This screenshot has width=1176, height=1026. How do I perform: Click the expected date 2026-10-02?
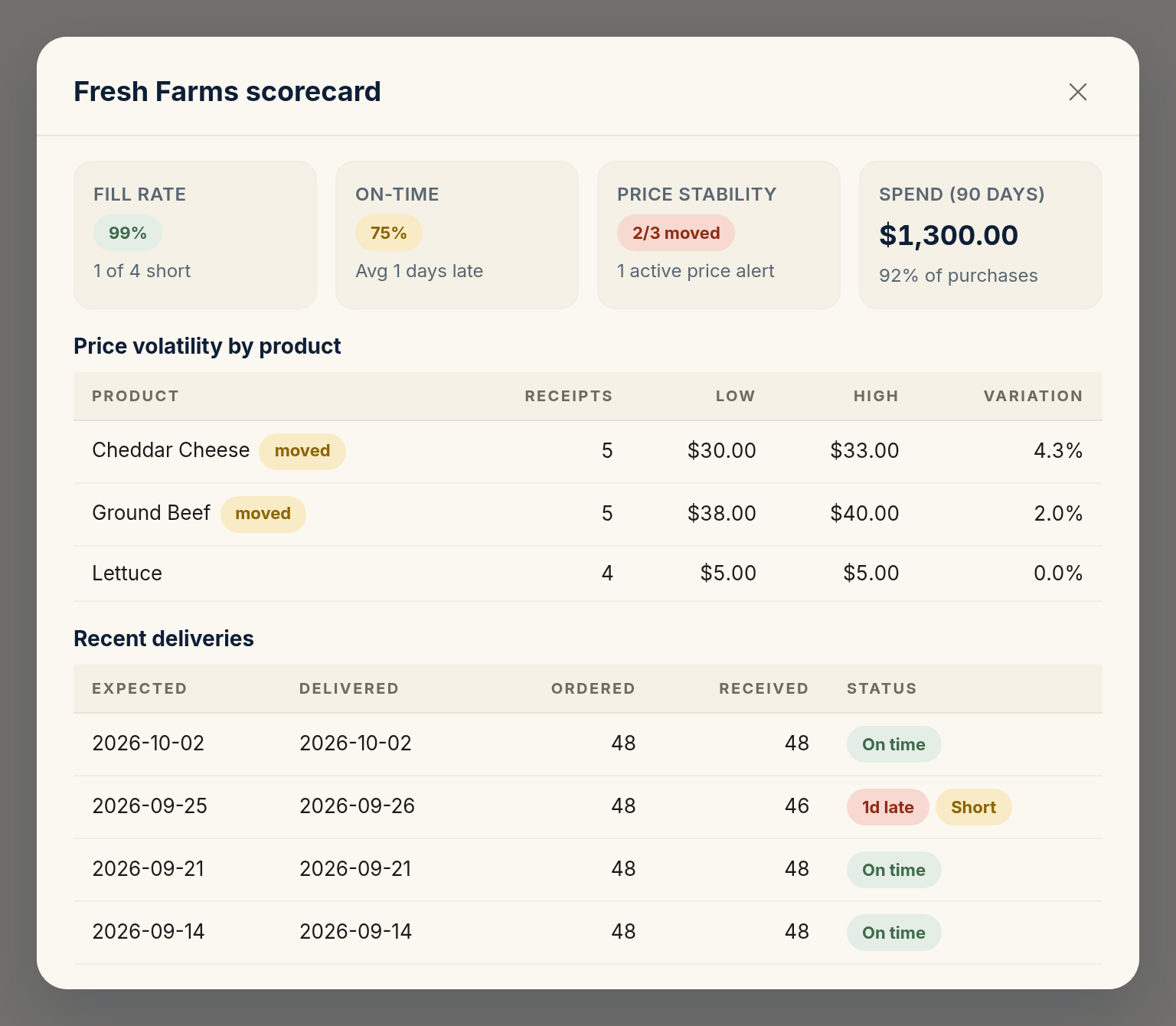tap(149, 743)
